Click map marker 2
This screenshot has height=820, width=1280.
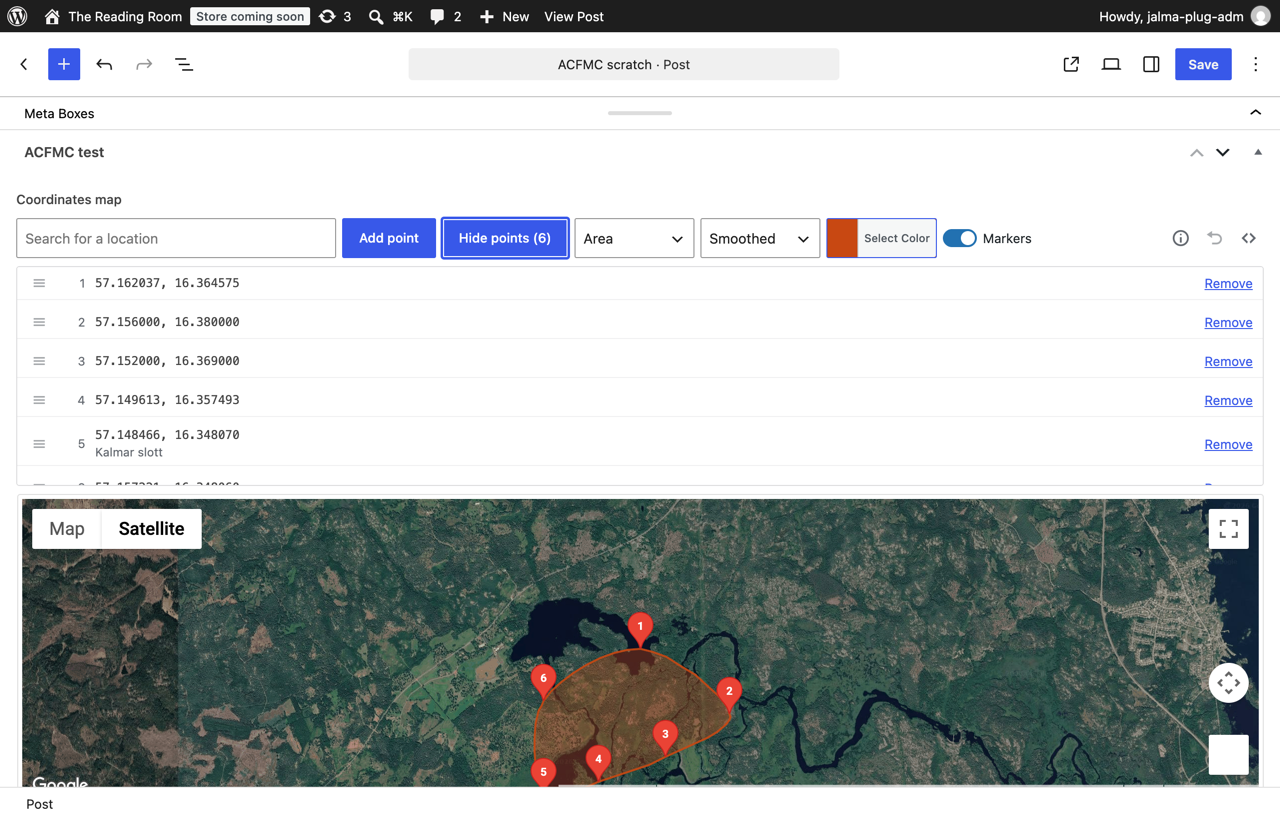point(729,693)
